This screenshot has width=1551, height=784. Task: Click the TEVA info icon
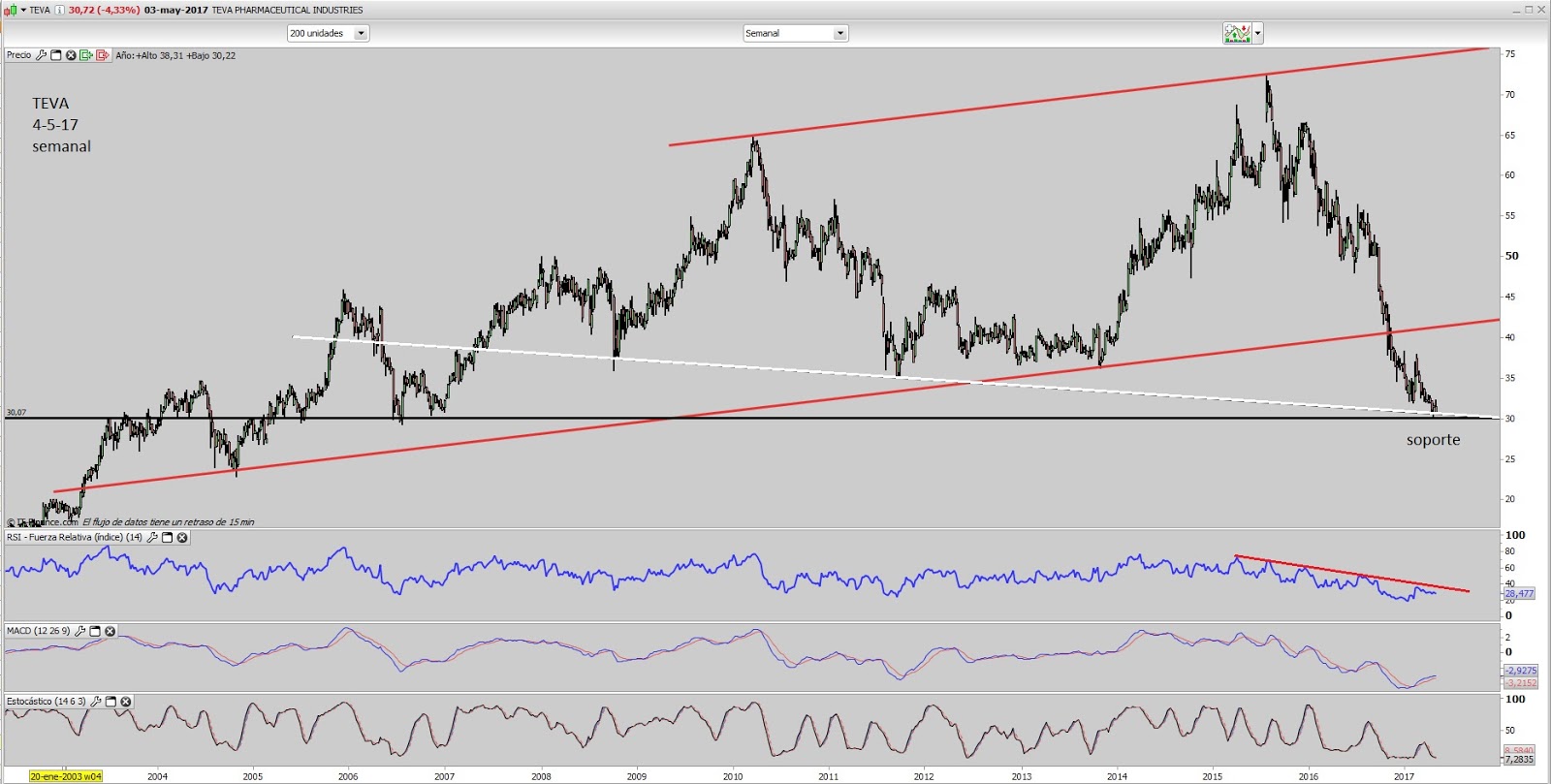pos(59,10)
